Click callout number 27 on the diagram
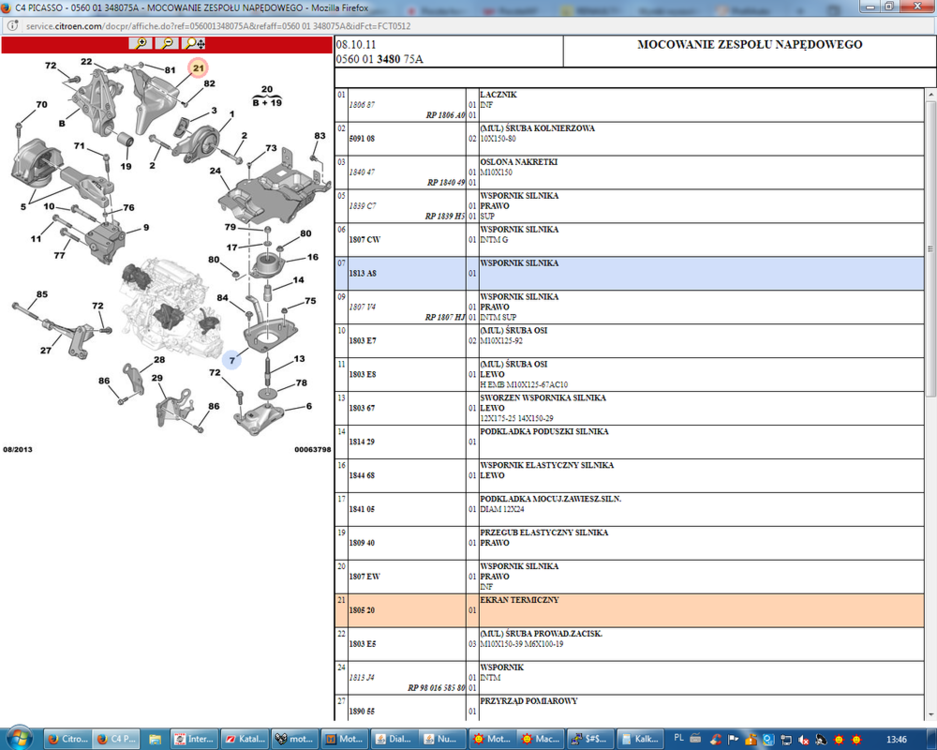937x750 pixels. [x=45, y=350]
